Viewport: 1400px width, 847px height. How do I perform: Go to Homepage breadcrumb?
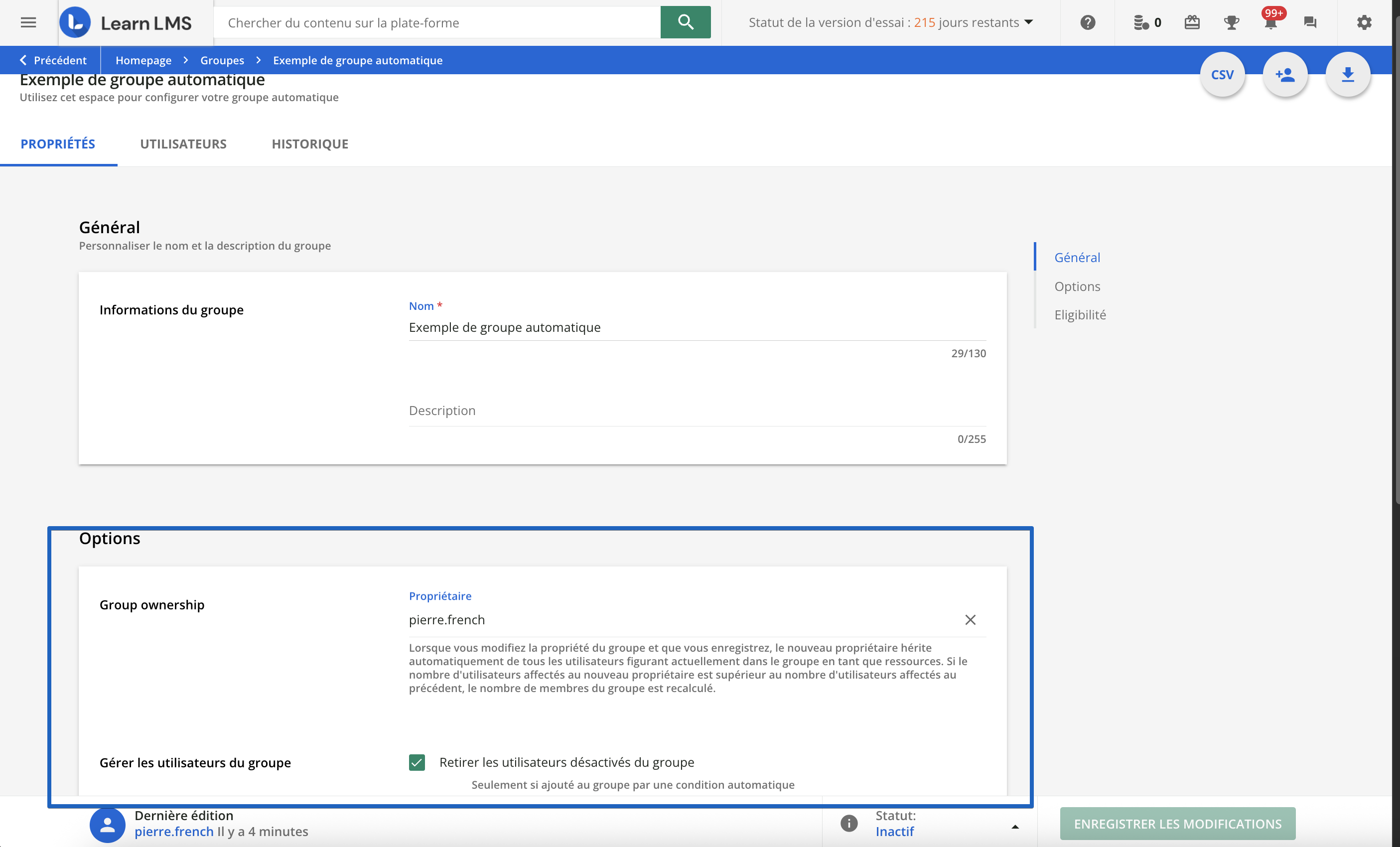click(143, 60)
